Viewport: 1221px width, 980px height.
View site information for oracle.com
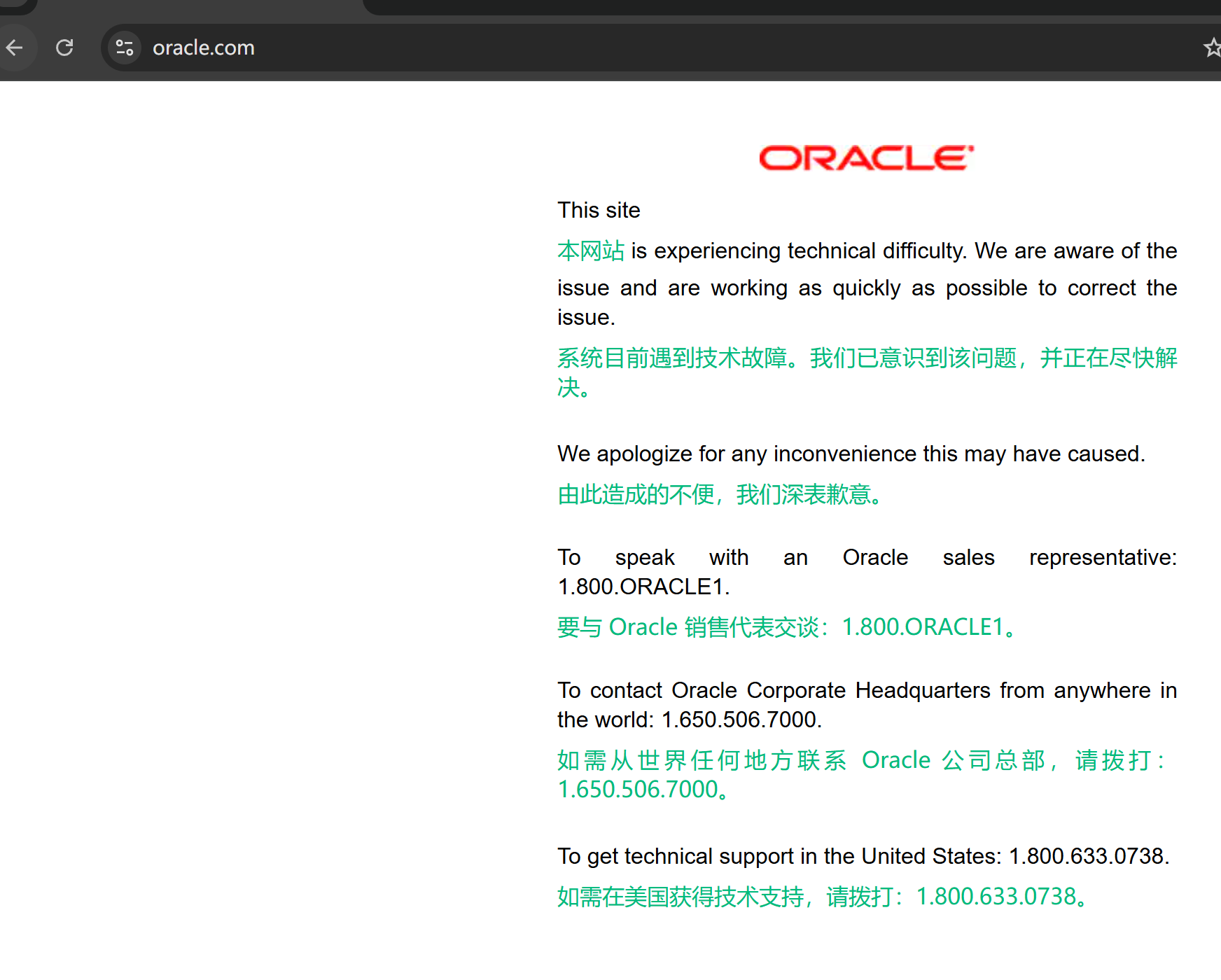[125, 48]
